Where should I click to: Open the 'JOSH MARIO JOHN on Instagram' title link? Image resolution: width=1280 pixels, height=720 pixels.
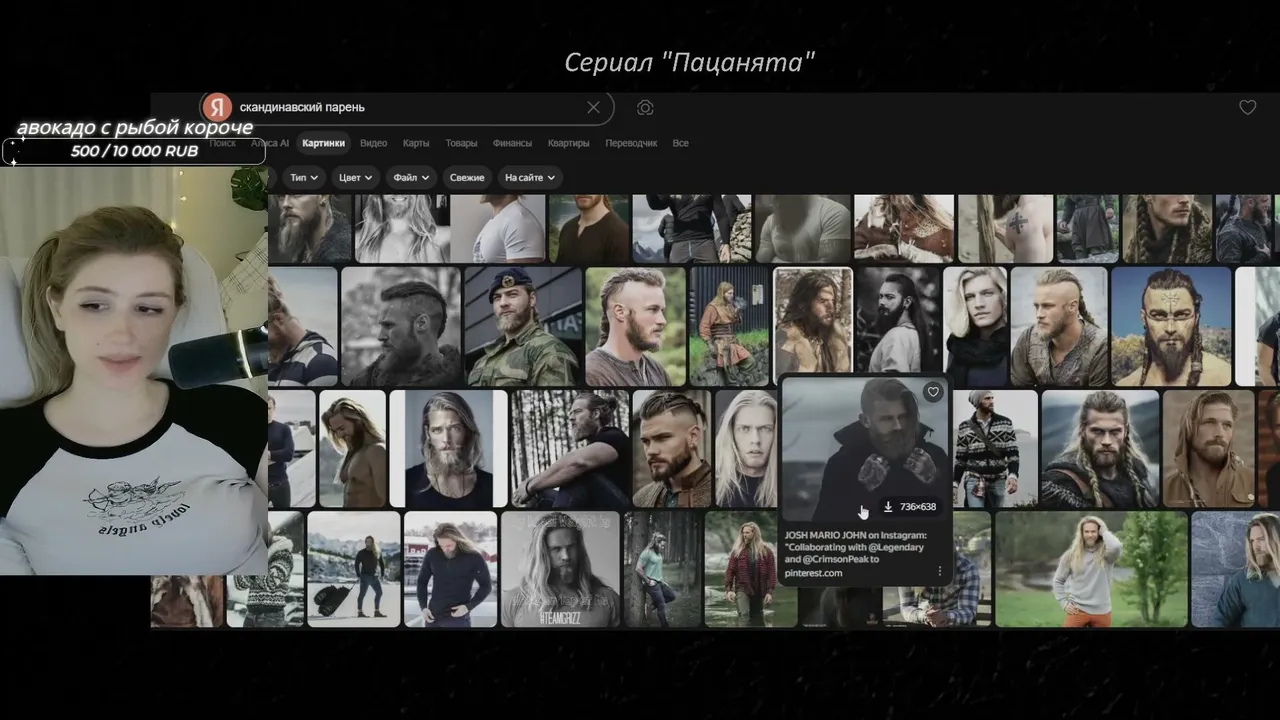click(855, 547)
